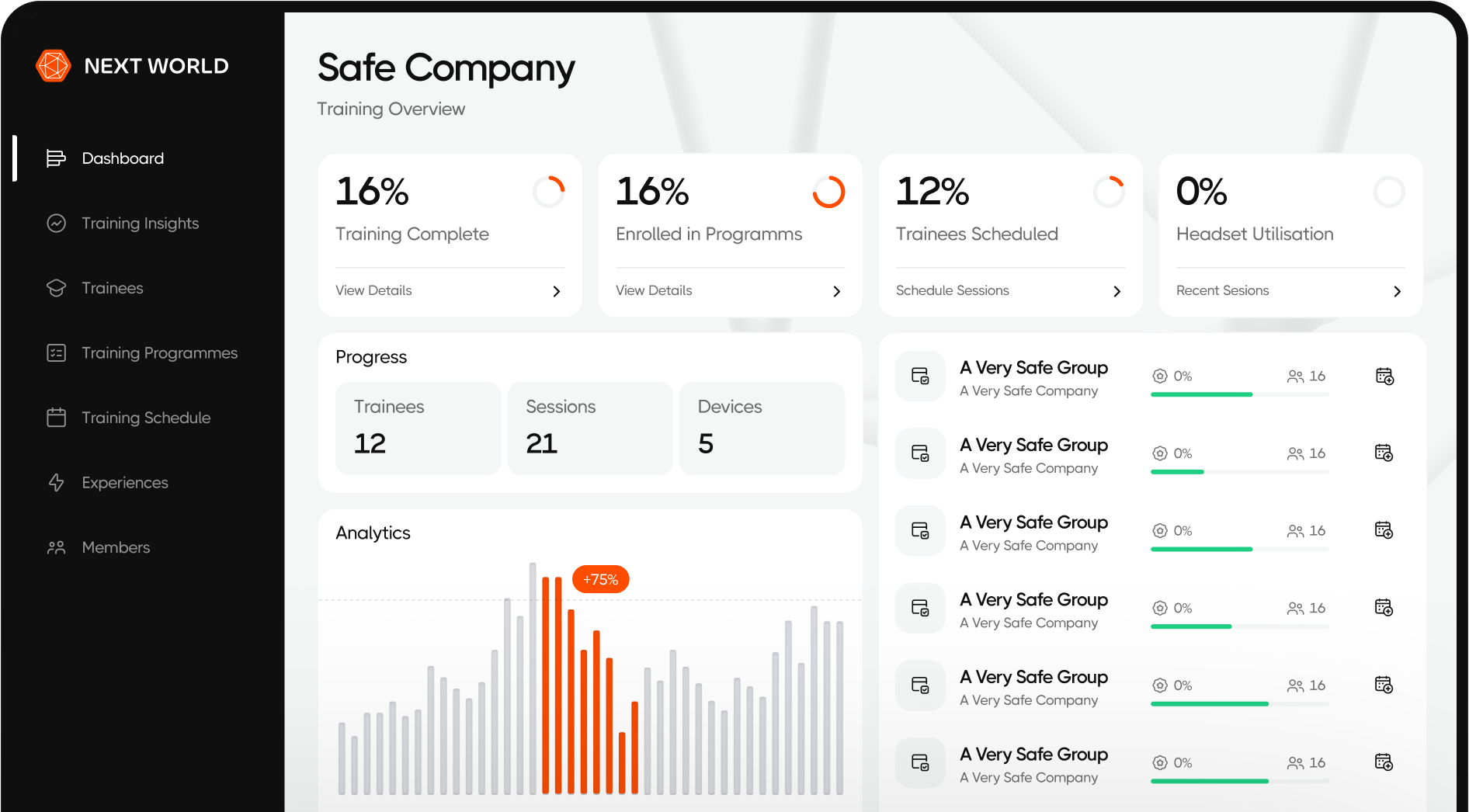1469x812 pixels.
Task: Select the Training Insights icon in sidebar
Action: click(55, 223)
